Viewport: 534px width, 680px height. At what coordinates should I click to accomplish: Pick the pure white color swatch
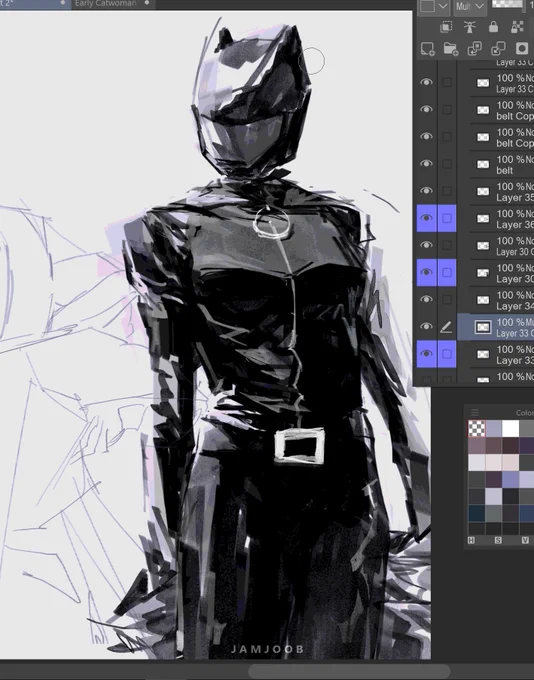(x=510, y=428)
